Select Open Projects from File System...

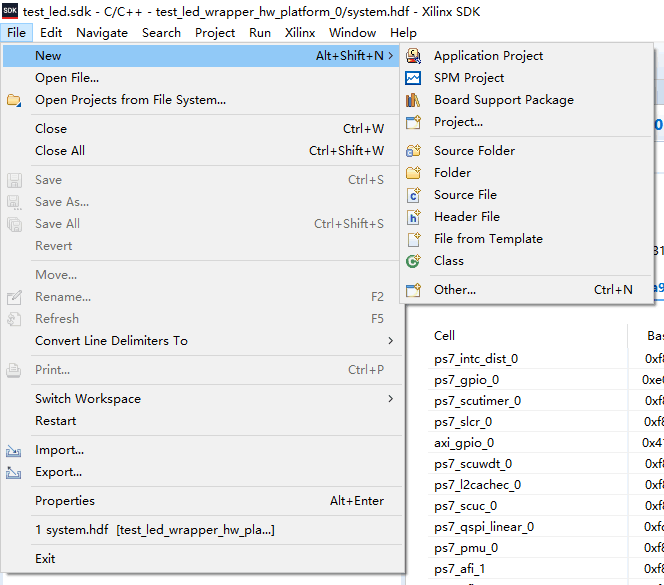[x=202, y=100]
